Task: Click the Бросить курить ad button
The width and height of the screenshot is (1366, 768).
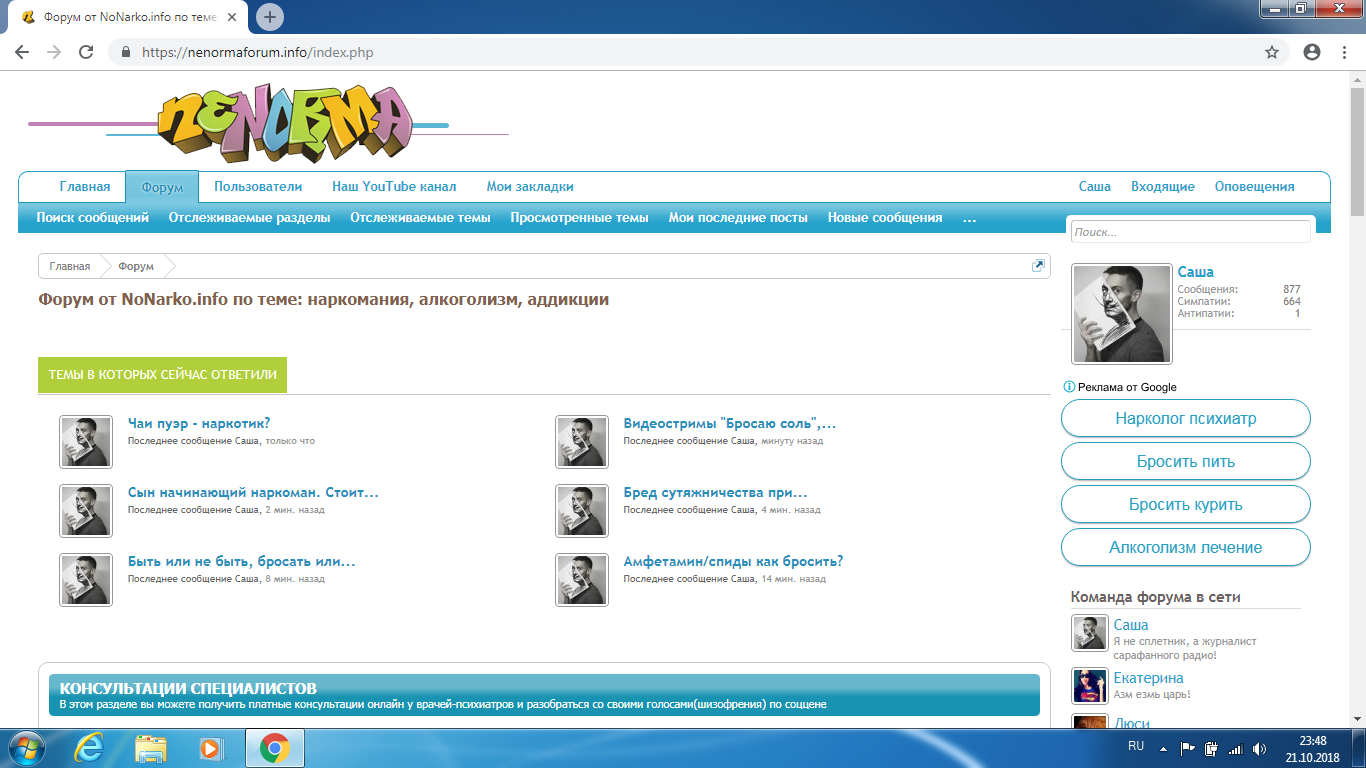Action: pos(1185,505)
